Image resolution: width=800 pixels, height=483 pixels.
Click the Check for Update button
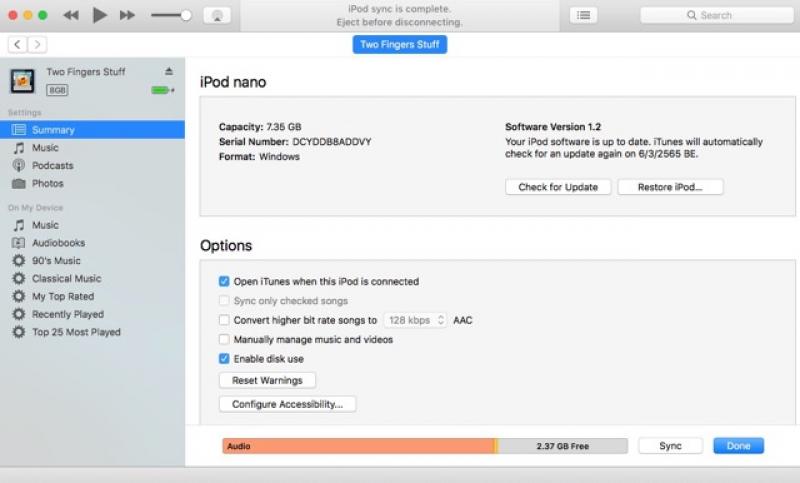point(558,187)
